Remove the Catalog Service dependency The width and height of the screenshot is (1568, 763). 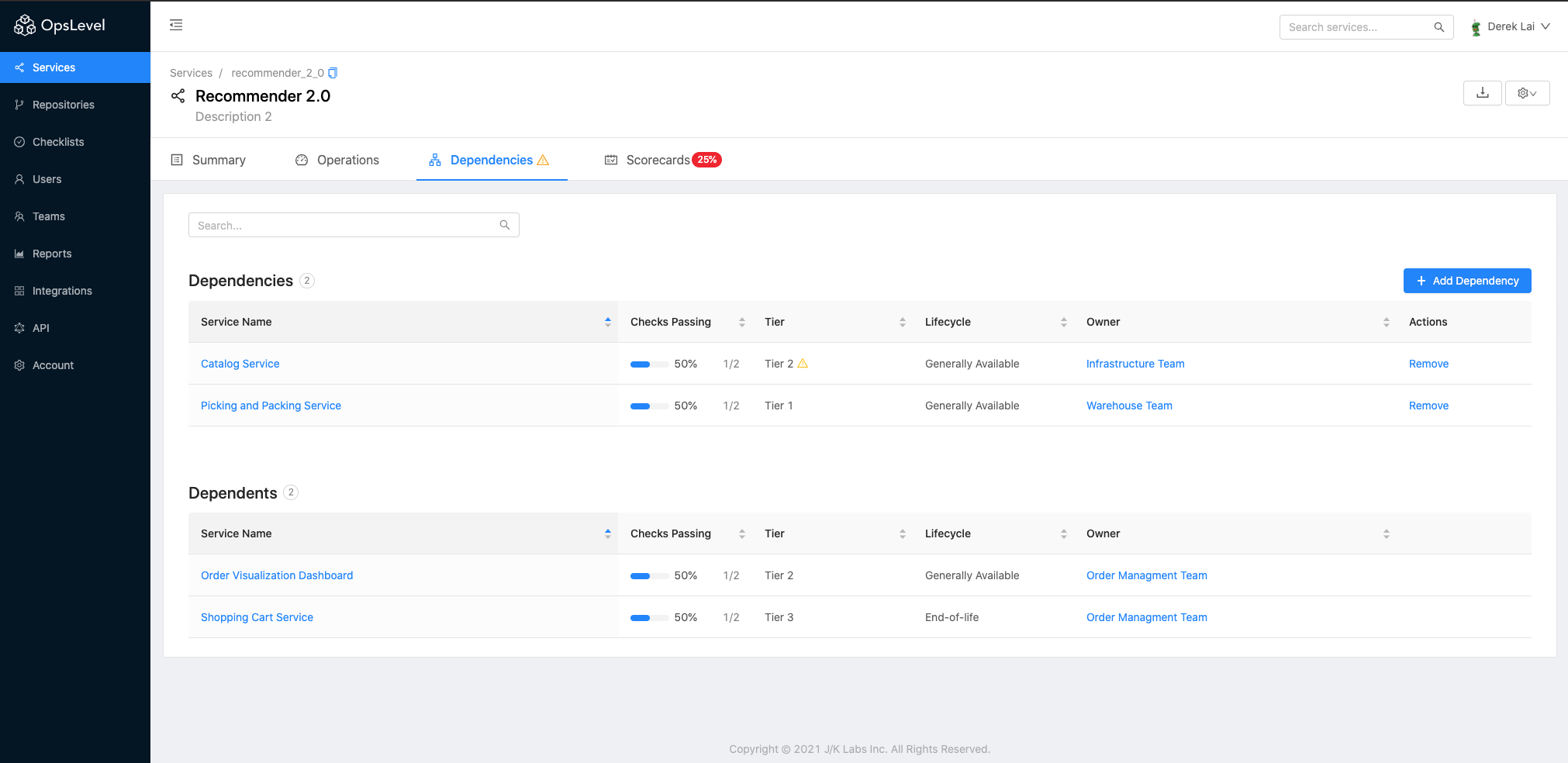(x=1428, y=364)
